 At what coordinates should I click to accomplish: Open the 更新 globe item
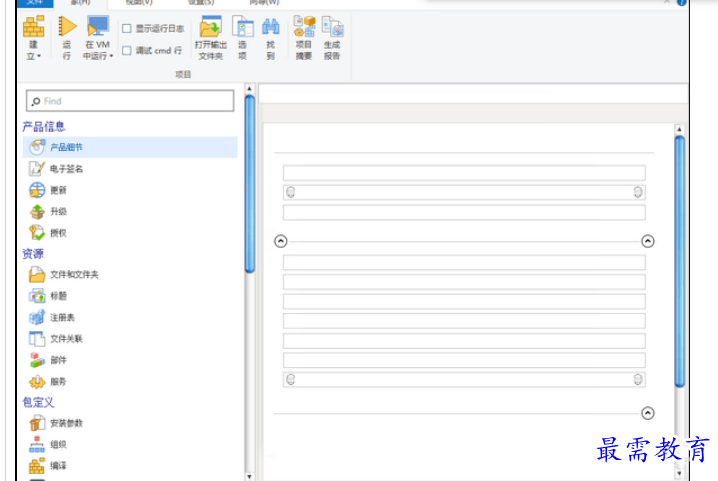pos(48,190)
